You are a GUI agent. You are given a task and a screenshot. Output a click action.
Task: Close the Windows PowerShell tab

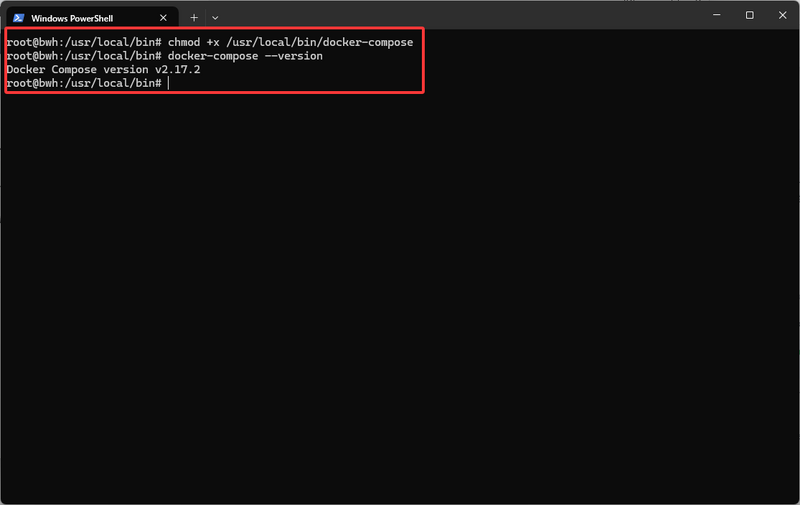(x=163, y=18)
